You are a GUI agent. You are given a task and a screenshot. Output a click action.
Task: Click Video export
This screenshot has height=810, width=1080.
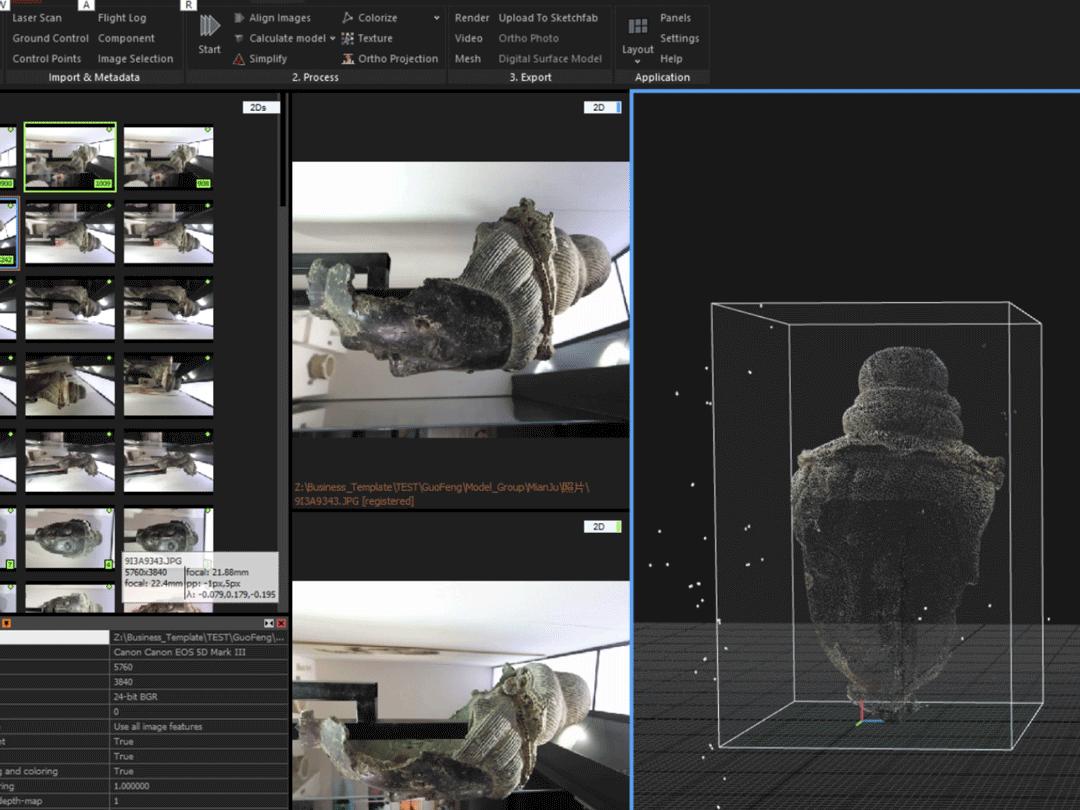pyautogui.click(x=468, y=39)
